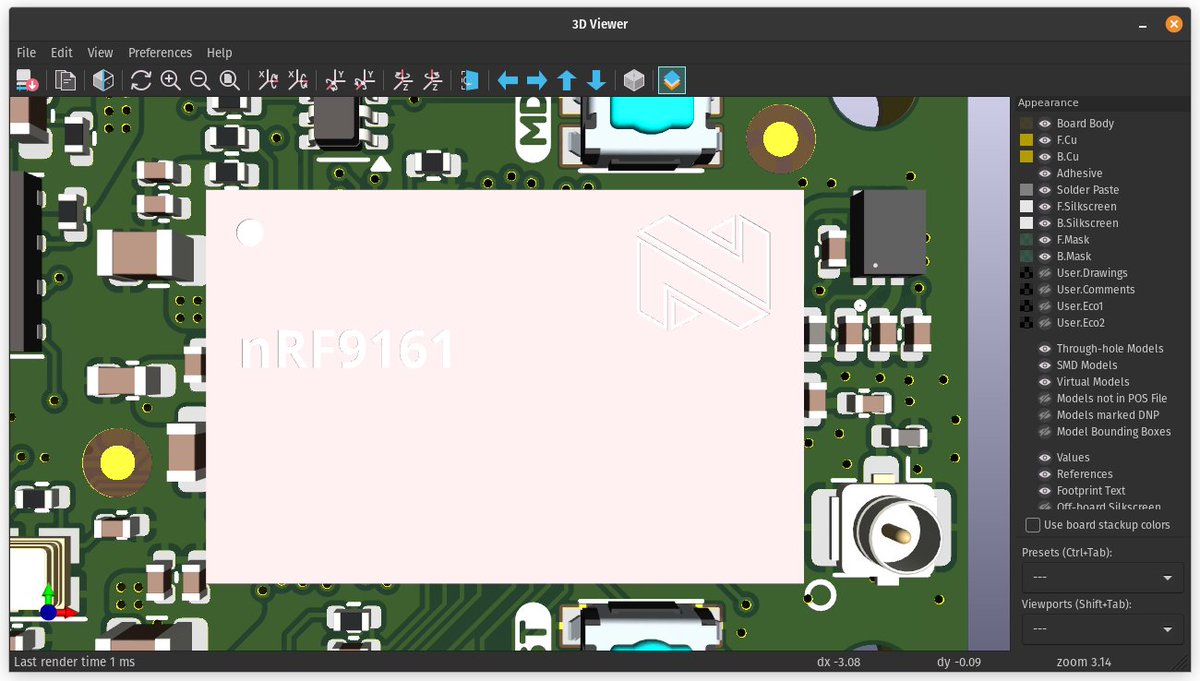The height and width of the screenshot is (681, 1200).
Task: Toggle raytracing render mode cube icon
Action: click(103, 80)
